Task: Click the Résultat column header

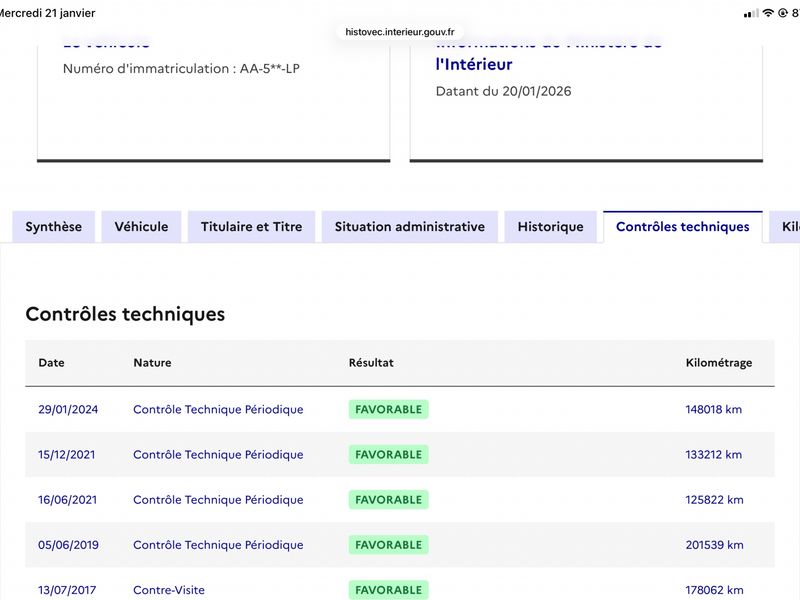Action: (x=371, y=363)
